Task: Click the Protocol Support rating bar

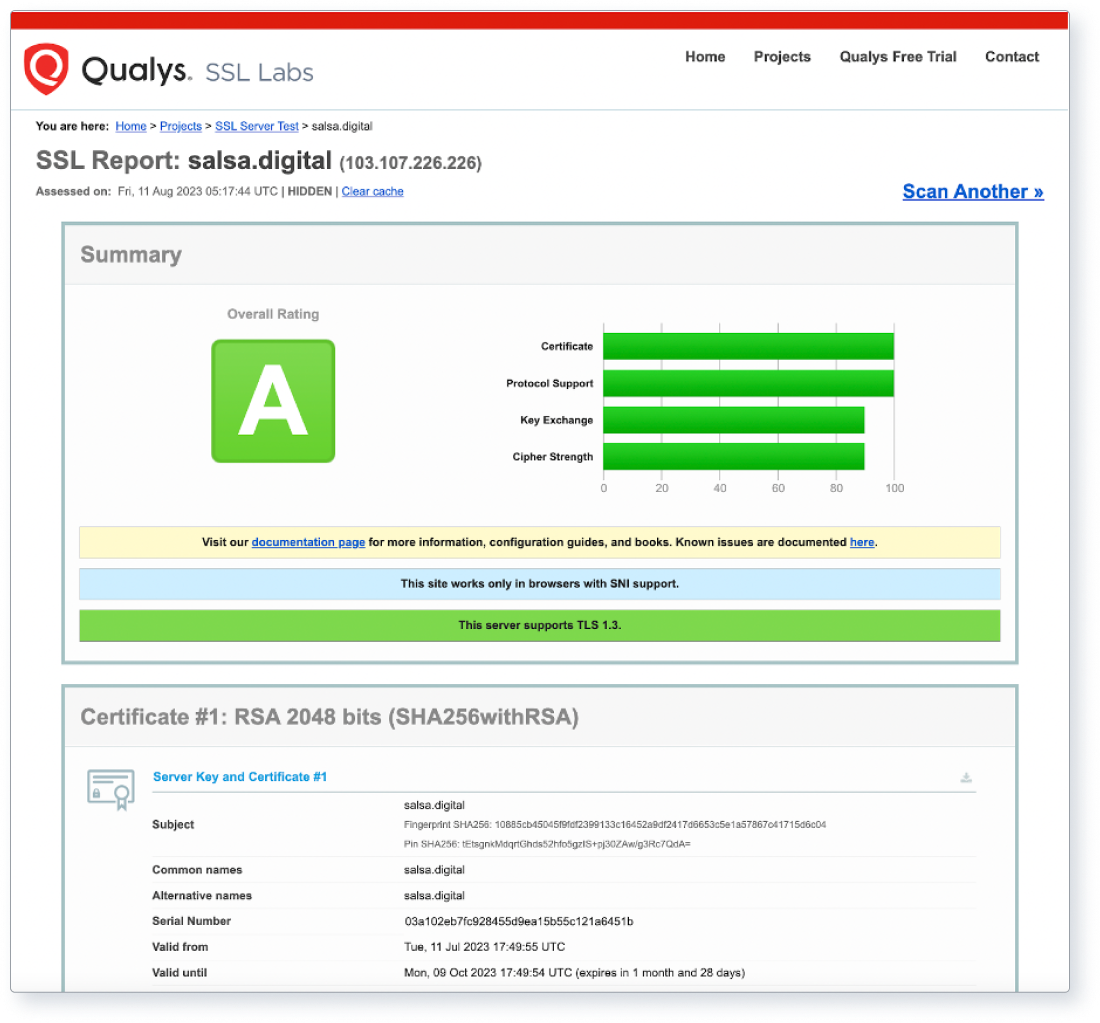Action: (x=745, y=383)
